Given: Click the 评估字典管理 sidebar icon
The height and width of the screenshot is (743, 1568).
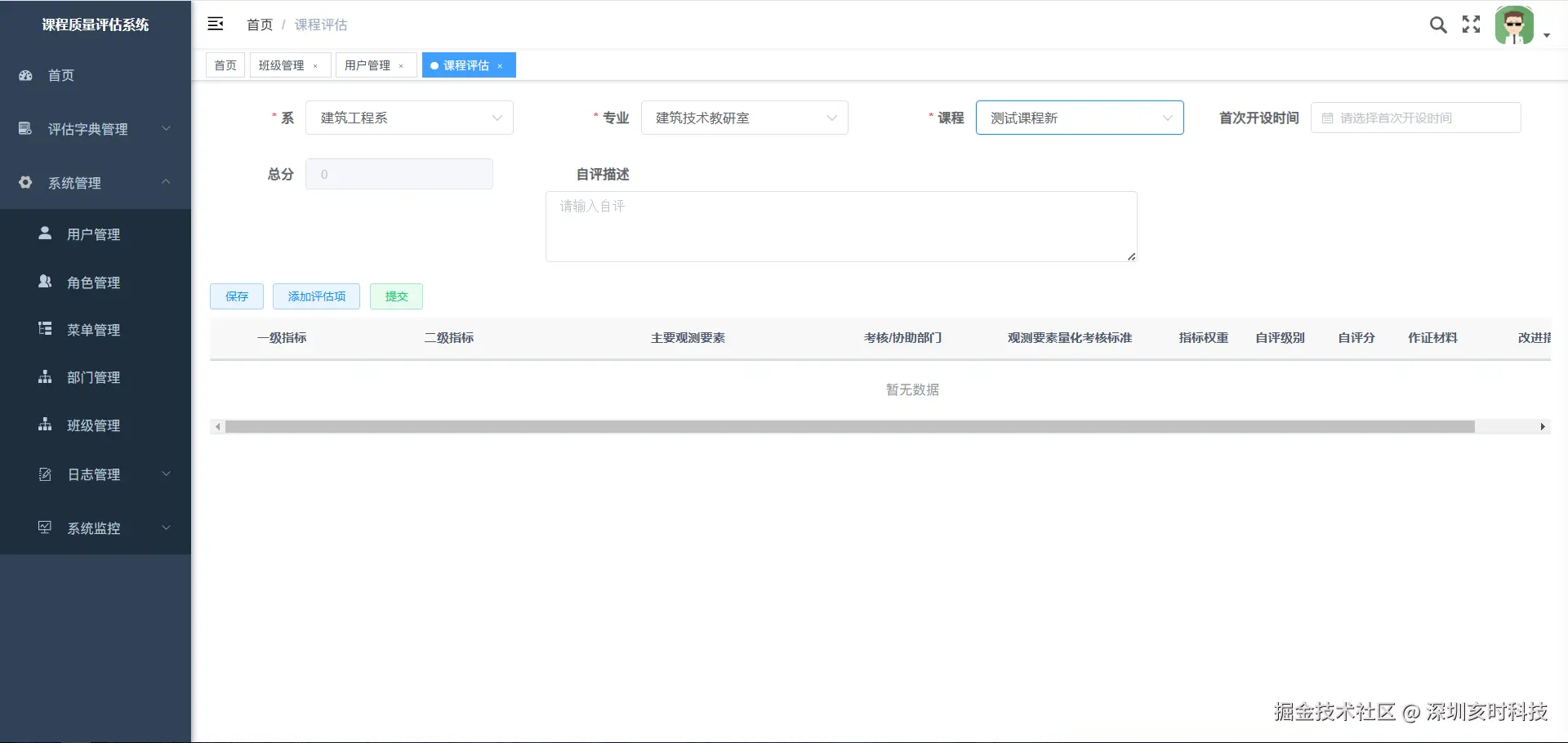Looking at the screenshot, I should pos(25,128).
